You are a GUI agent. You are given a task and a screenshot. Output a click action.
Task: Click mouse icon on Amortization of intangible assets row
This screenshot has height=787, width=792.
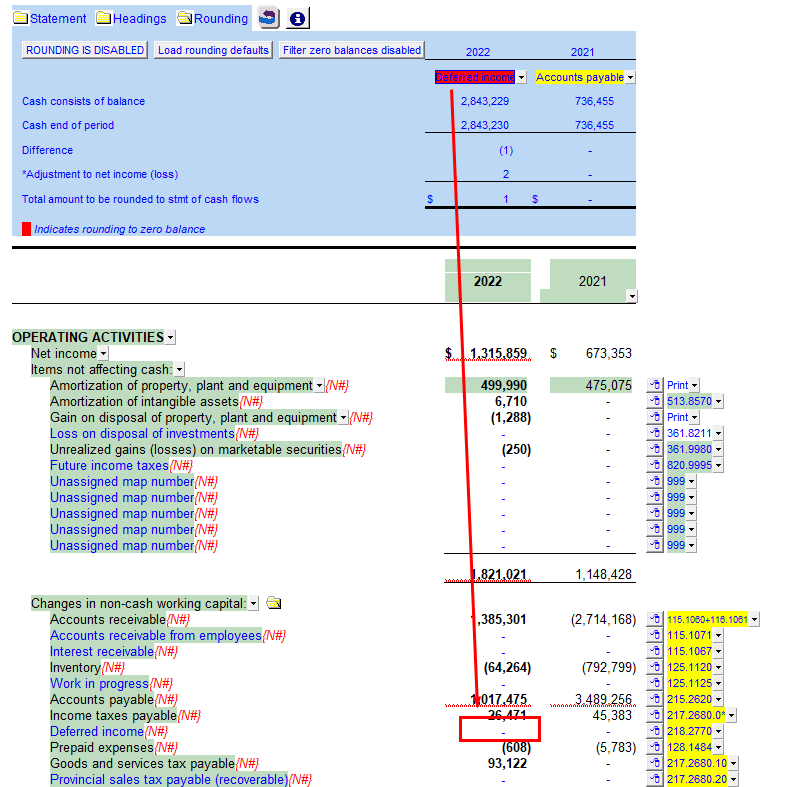[655, 401]
